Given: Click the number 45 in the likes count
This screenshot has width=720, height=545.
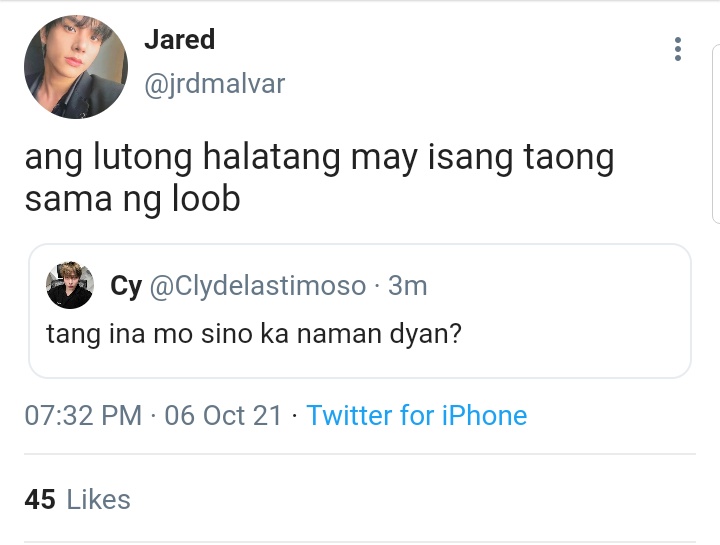Looking at the screenshot, I should [x=40, y=499].
